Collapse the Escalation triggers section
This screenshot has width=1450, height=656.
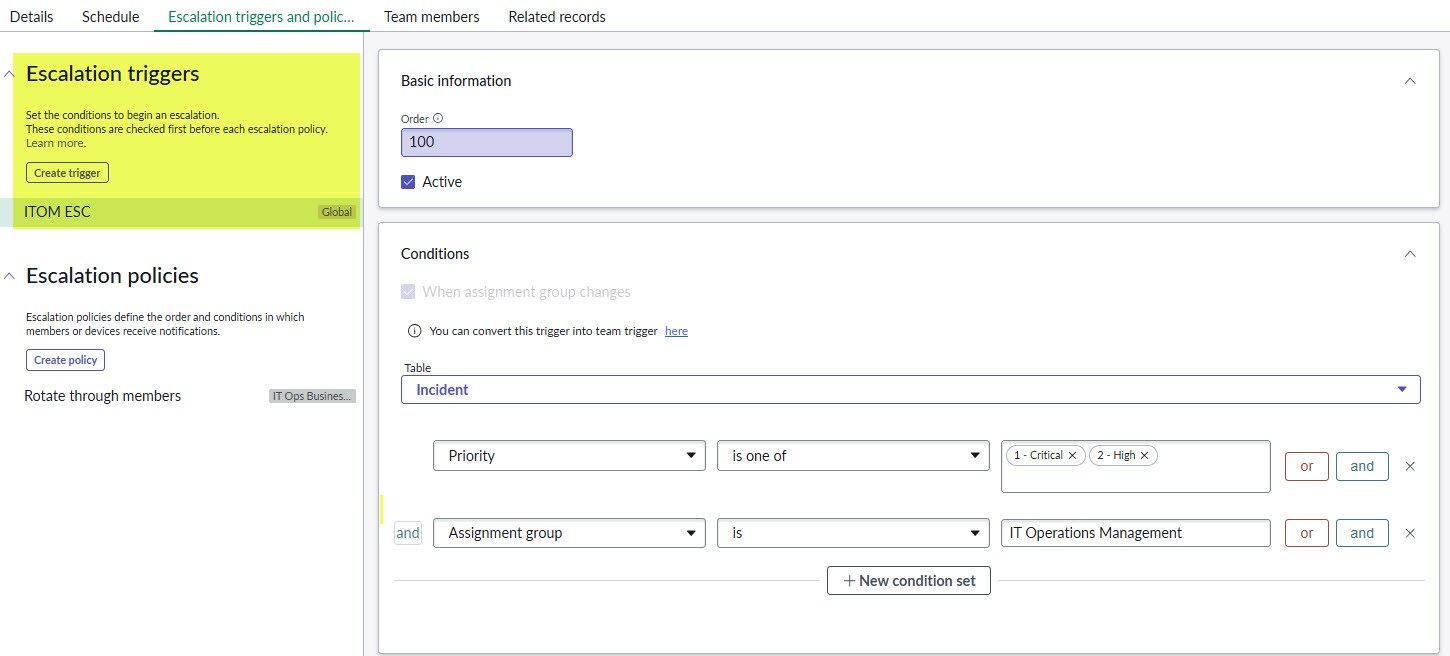coord(9,75)
